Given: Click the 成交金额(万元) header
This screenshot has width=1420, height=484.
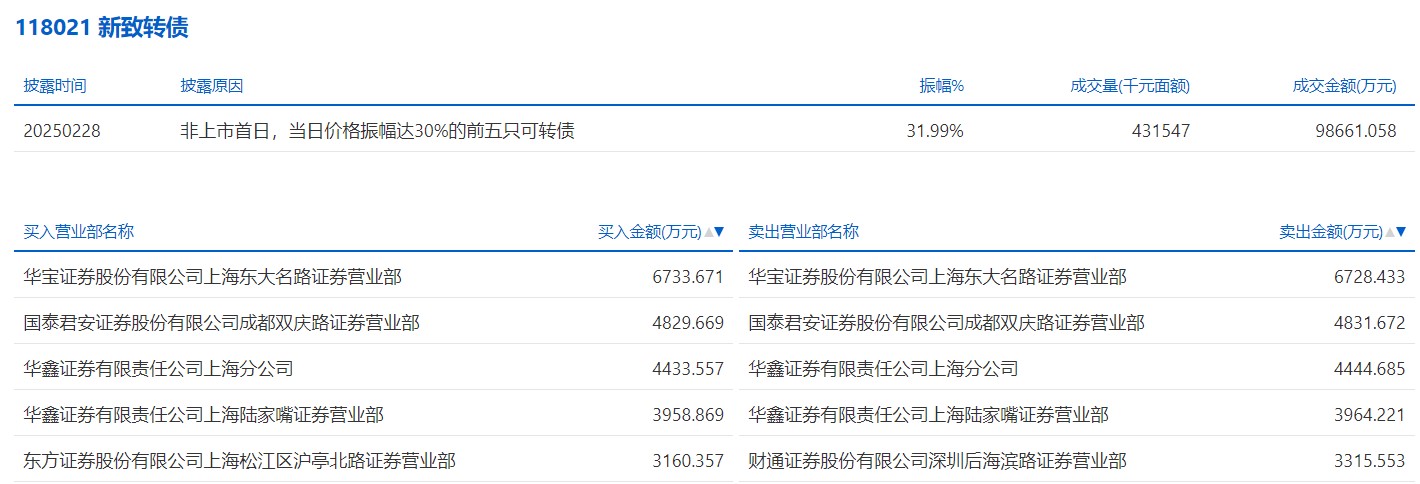Looking at the screenshot, I should [x=1344, y=86].
